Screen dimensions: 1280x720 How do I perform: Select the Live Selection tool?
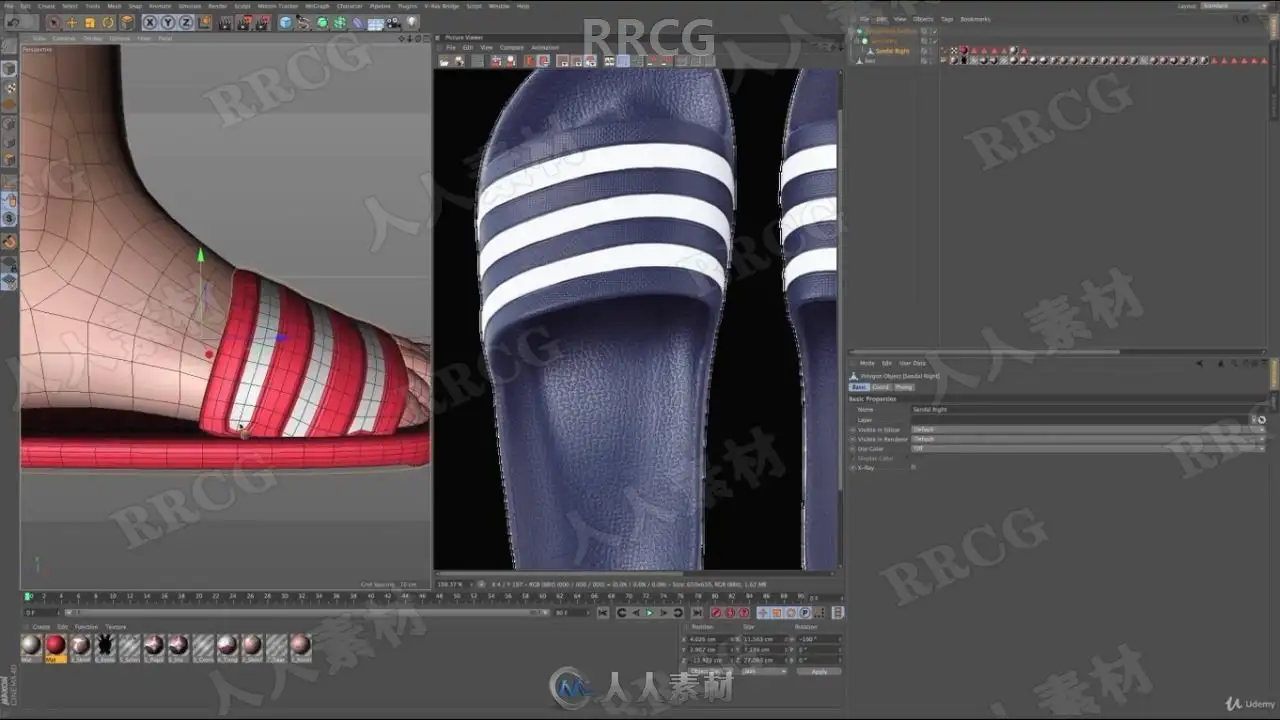coord(54,22)
